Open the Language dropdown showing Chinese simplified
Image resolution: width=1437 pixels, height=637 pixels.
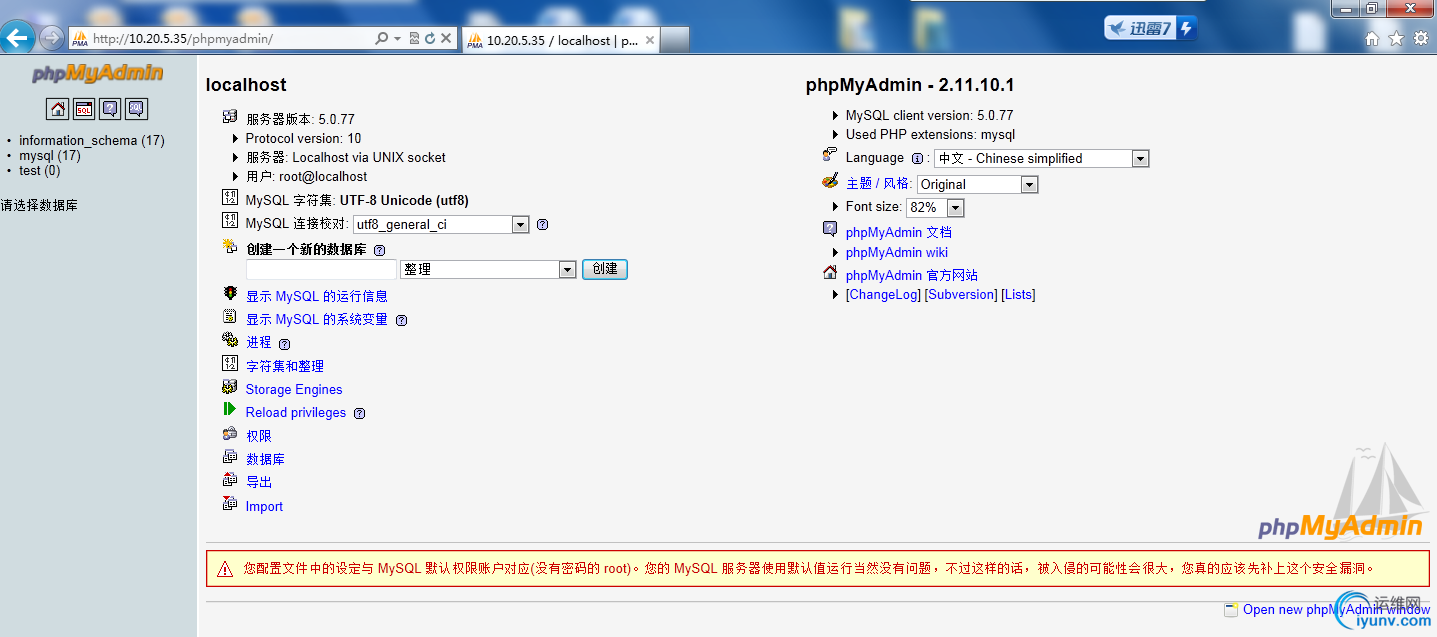click(1042, 158)
